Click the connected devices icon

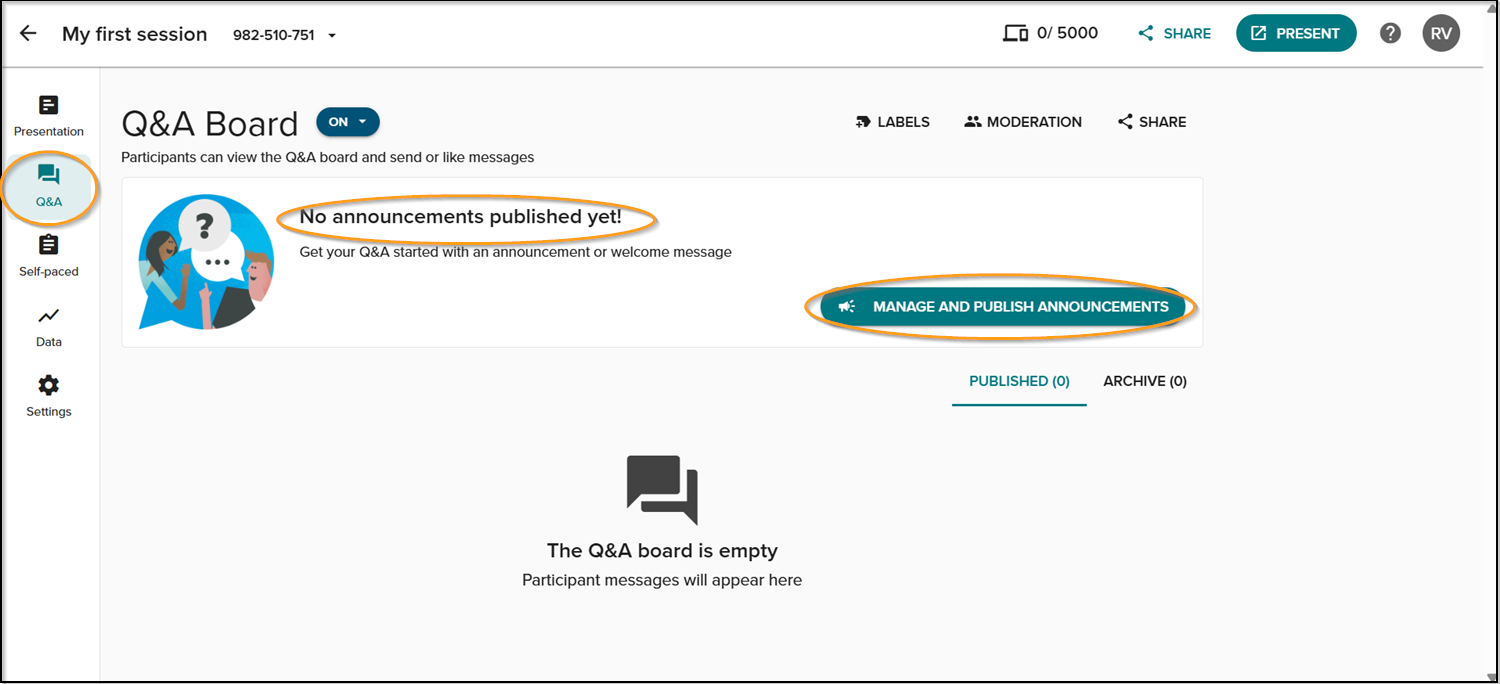tap(1015, 33)
